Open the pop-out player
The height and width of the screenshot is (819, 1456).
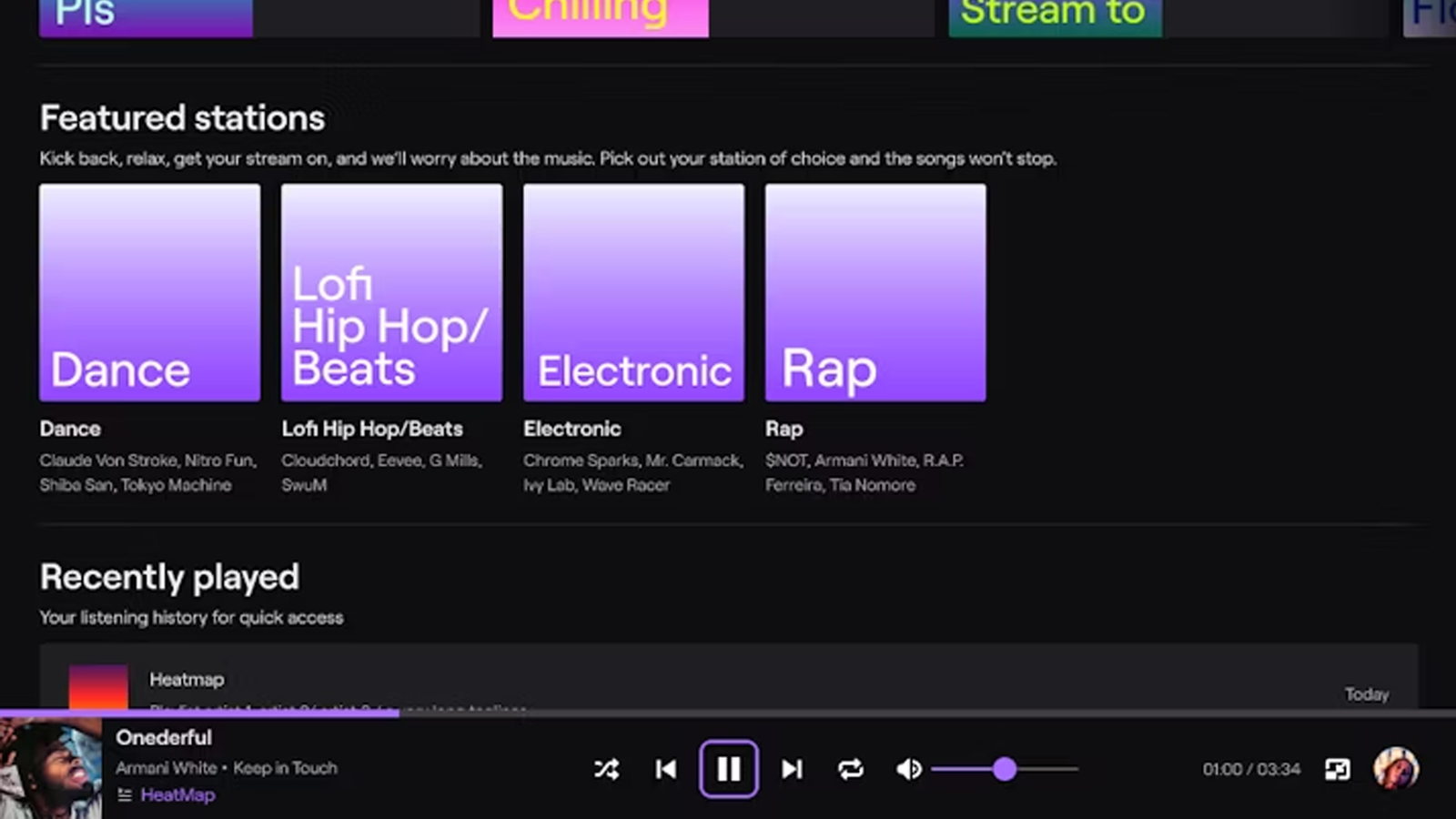point(1337,769)
